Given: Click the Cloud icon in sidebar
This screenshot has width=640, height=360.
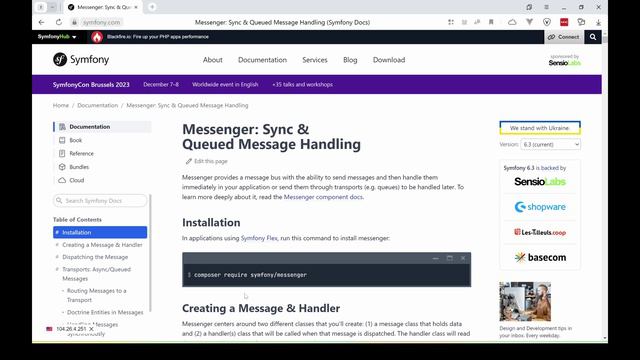Looking at the screenshot, I should pos(62,180).
